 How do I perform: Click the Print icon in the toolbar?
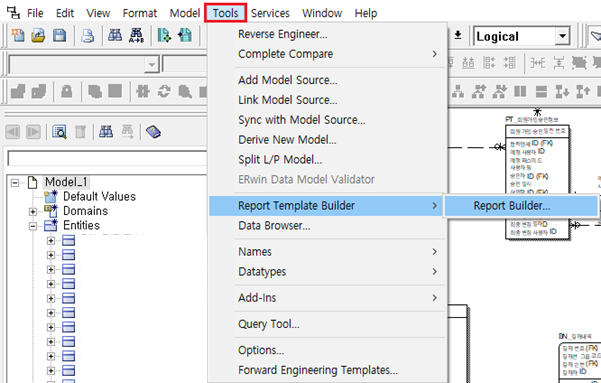click(x=88, y=36)
